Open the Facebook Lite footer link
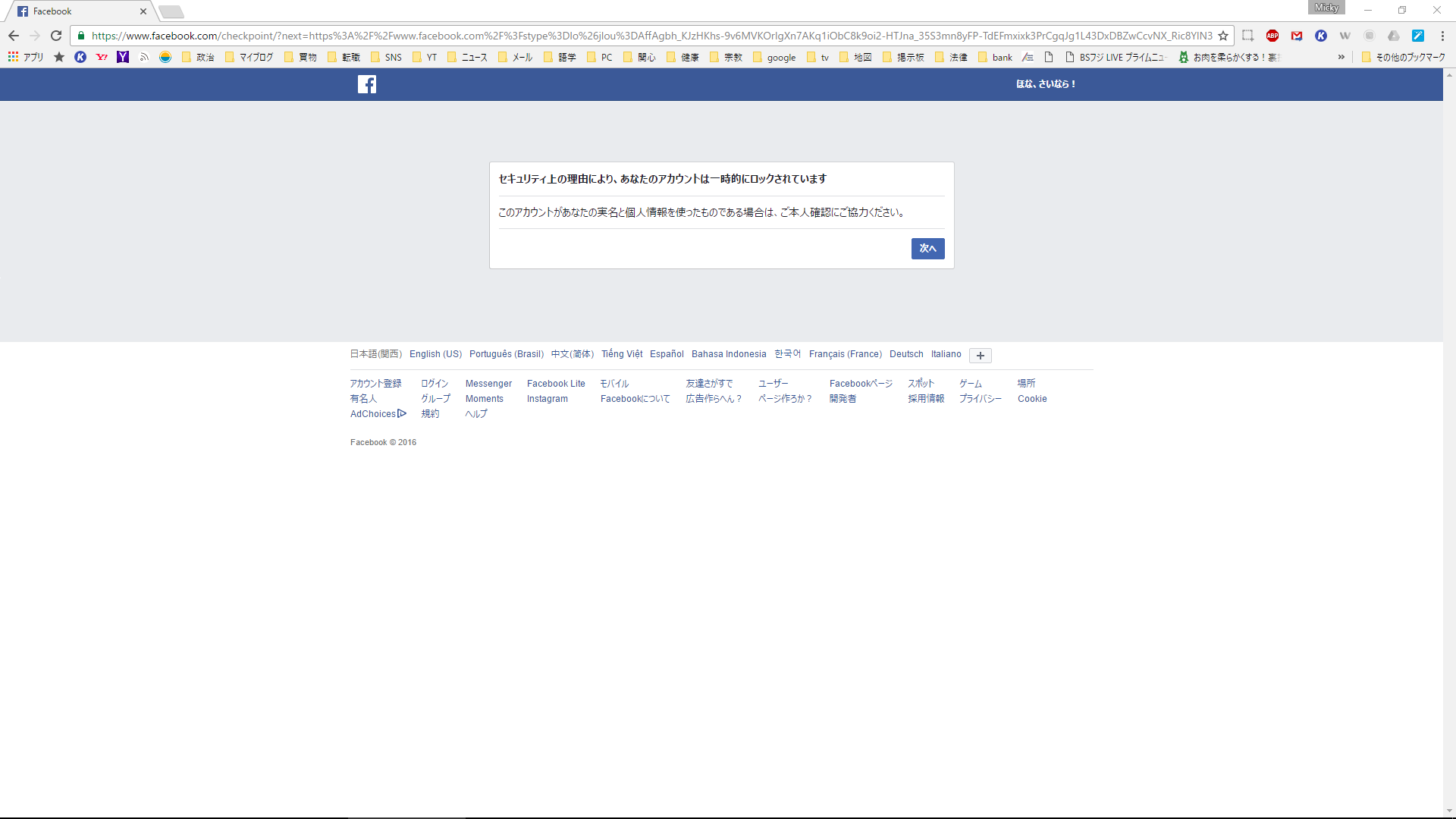 (556, 384)
